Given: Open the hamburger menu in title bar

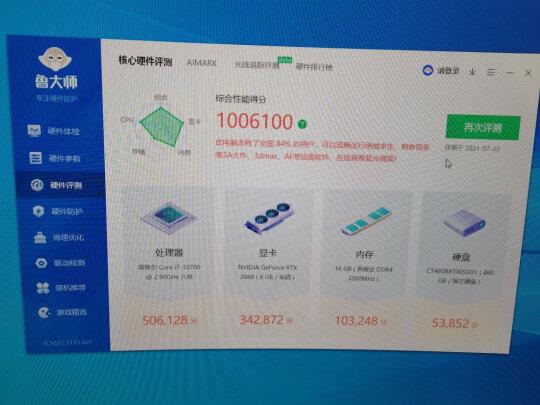Looking at the screenshot, I should click(491, 72).
